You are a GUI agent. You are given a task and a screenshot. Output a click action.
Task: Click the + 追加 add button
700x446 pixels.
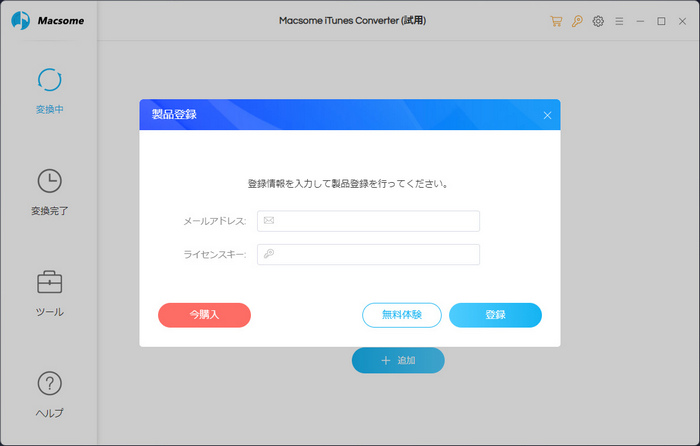(398, 360)
